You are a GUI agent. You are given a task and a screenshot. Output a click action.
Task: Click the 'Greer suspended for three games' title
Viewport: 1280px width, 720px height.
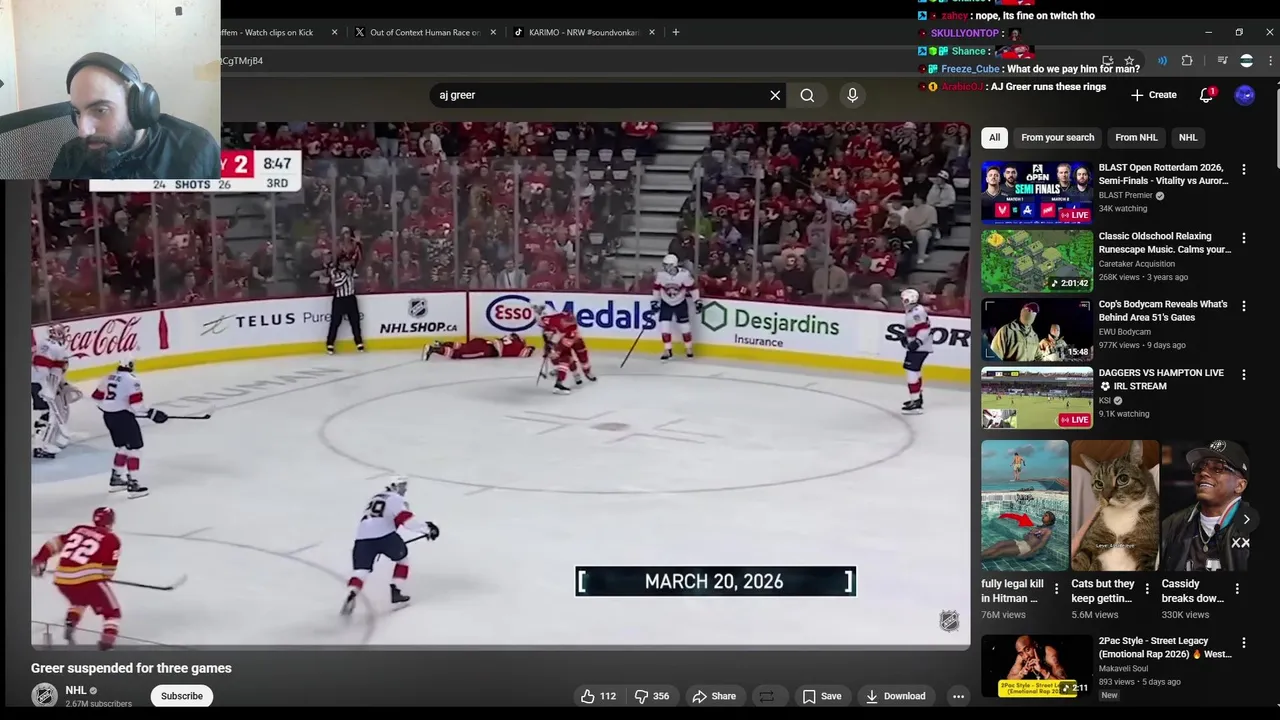tap(131, 668)
